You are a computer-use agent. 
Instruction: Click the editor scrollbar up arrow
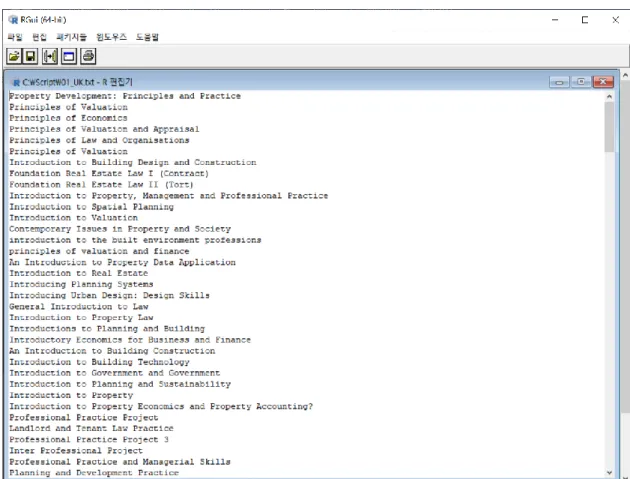click(610, 96)
